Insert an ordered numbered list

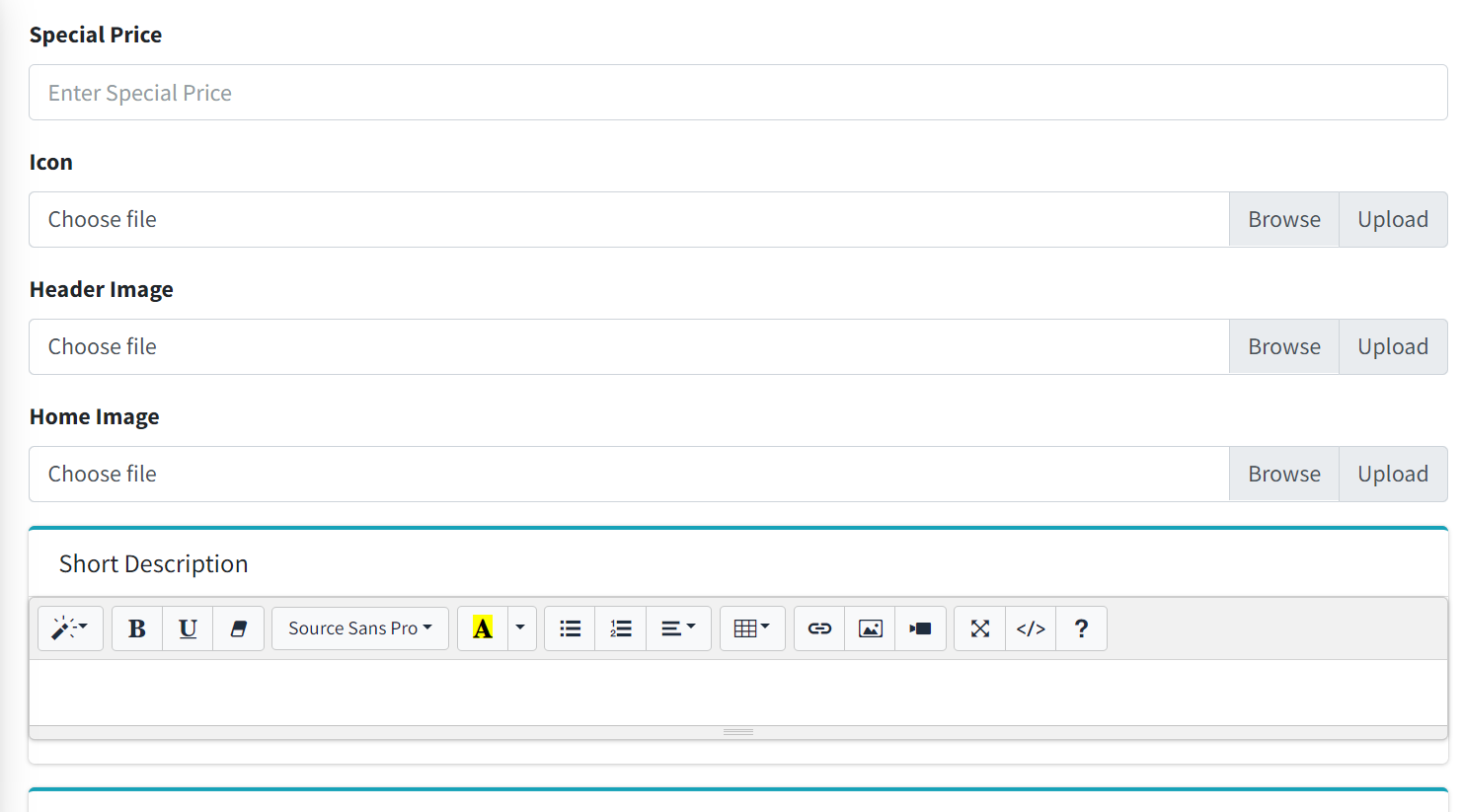[x=620, y=628]
